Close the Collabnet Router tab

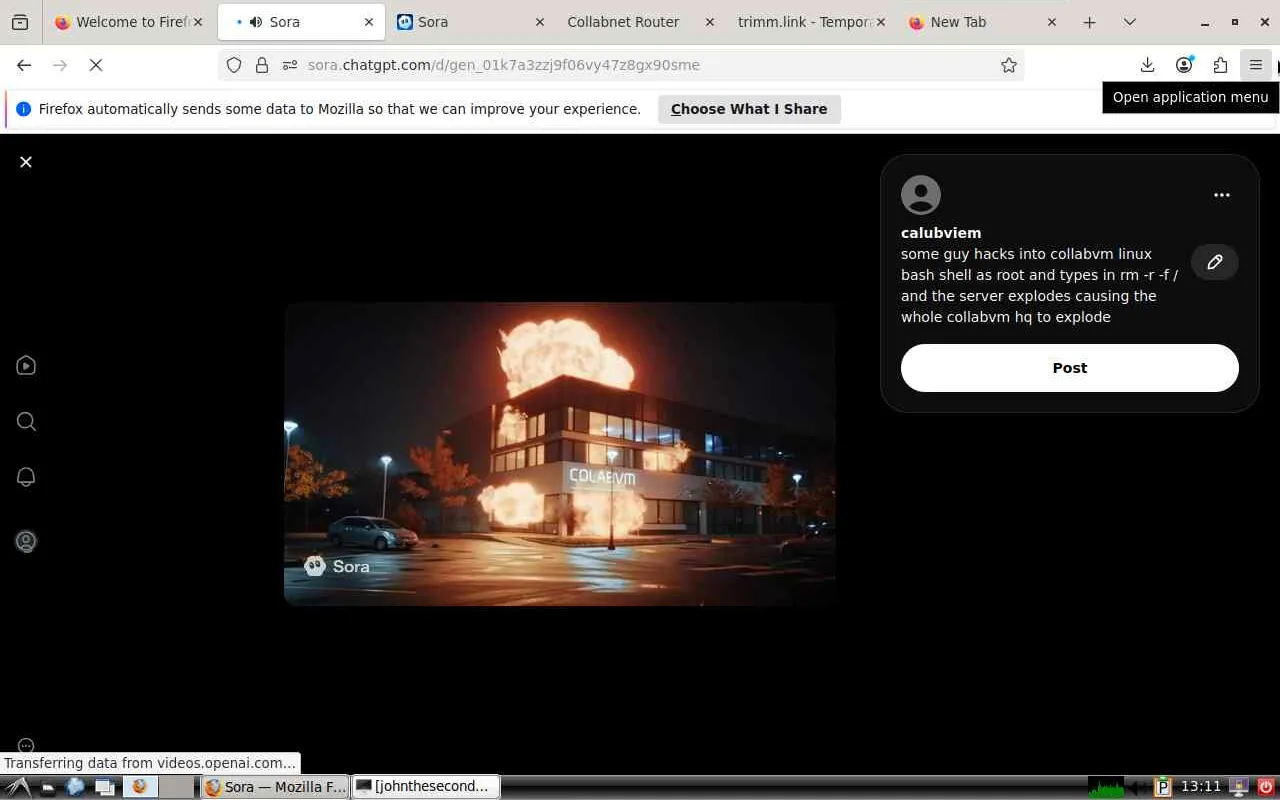(710, 22)
